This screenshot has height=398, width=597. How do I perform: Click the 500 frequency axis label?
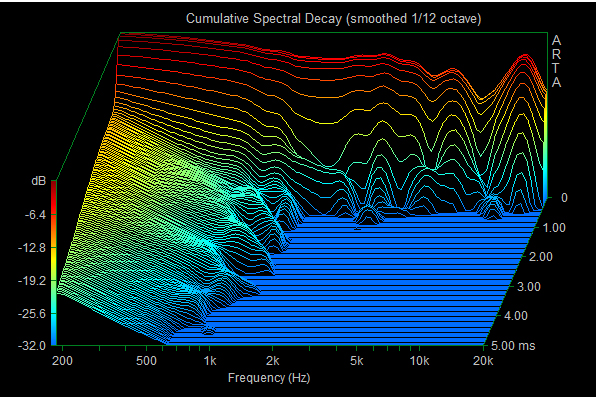pyautogui.click(x=146, y=361)
